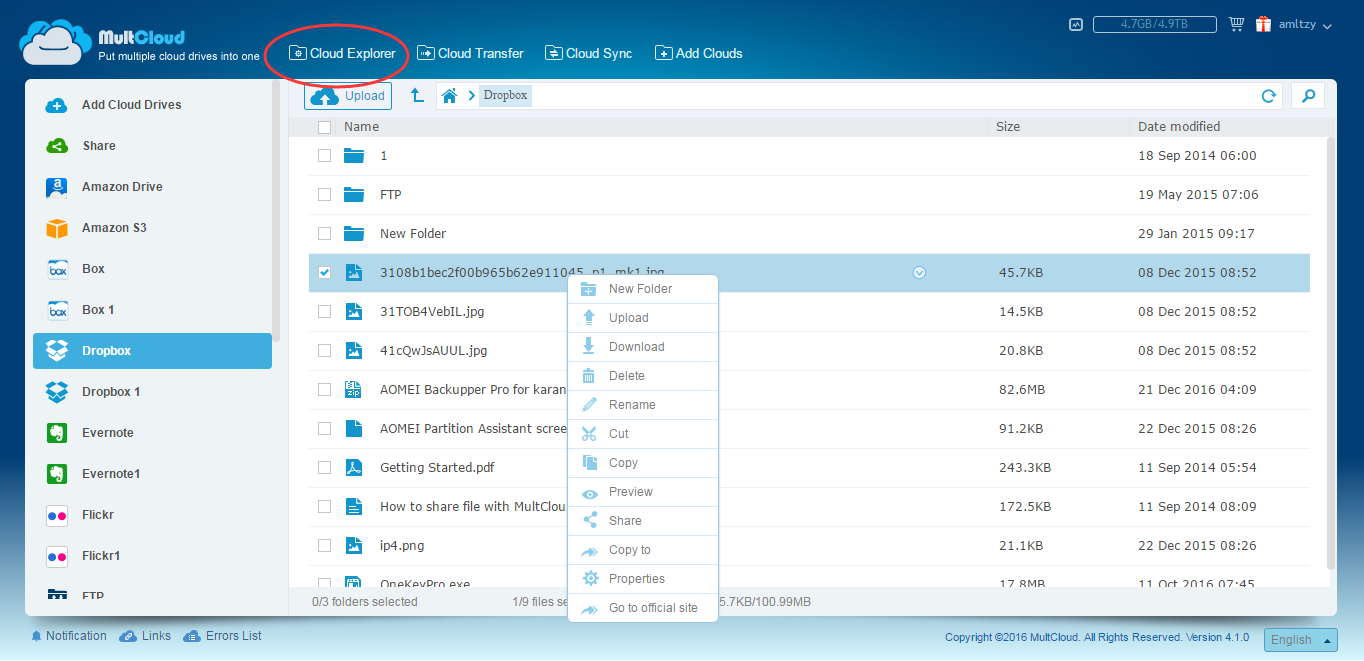Open the English language selector
The image size is (1364, 661).
[x=1300, y=640]
